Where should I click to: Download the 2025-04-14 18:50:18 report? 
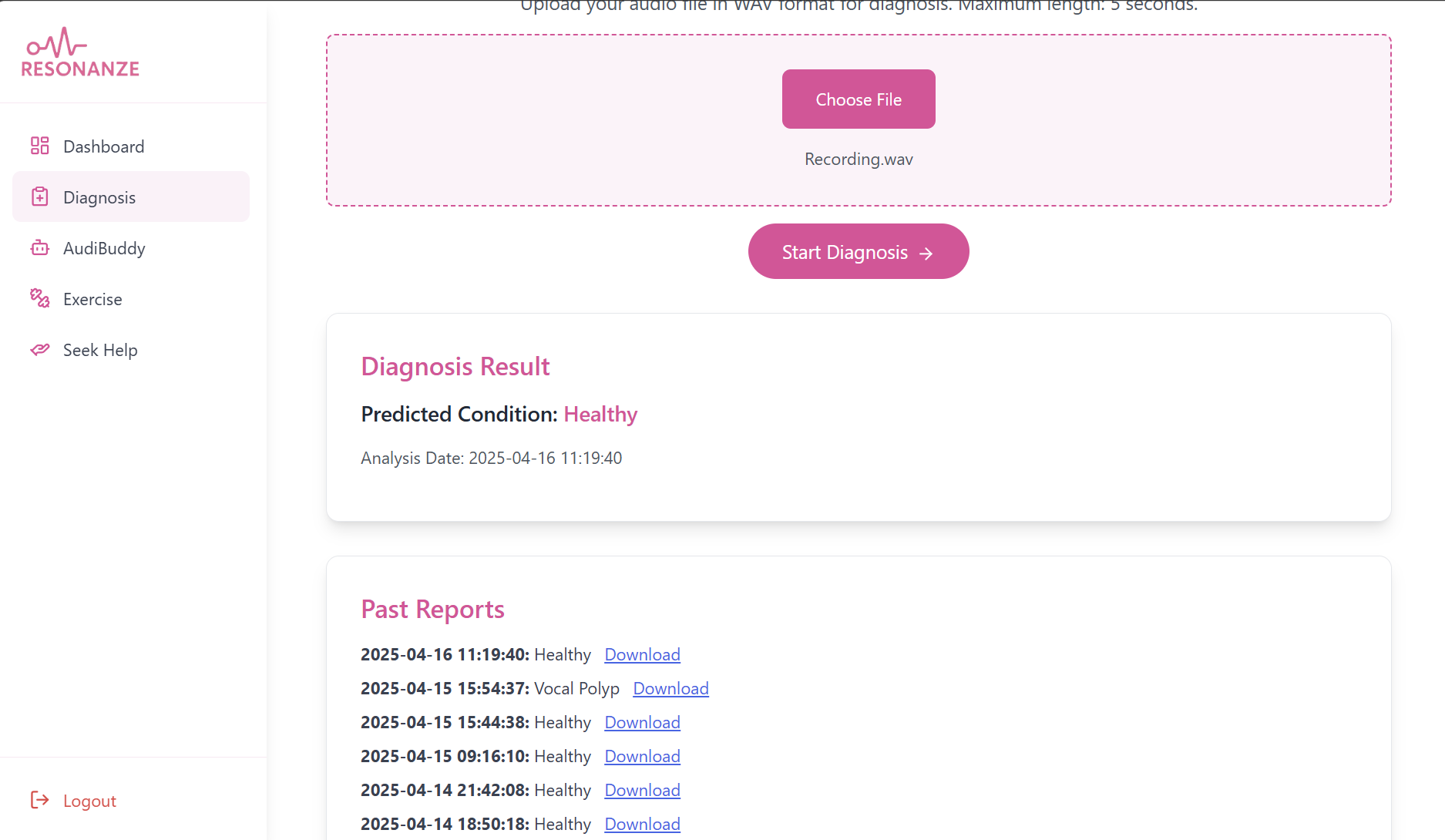click(642, 825)
